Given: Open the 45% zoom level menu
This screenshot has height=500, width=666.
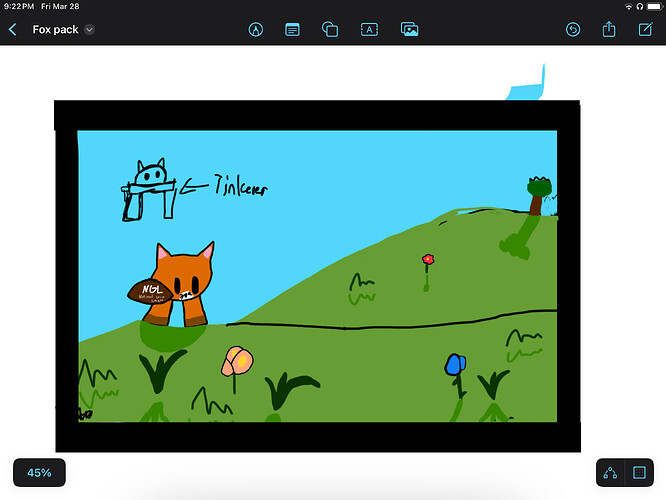Looking at the screenshot, I should click(x=39, y=473).
